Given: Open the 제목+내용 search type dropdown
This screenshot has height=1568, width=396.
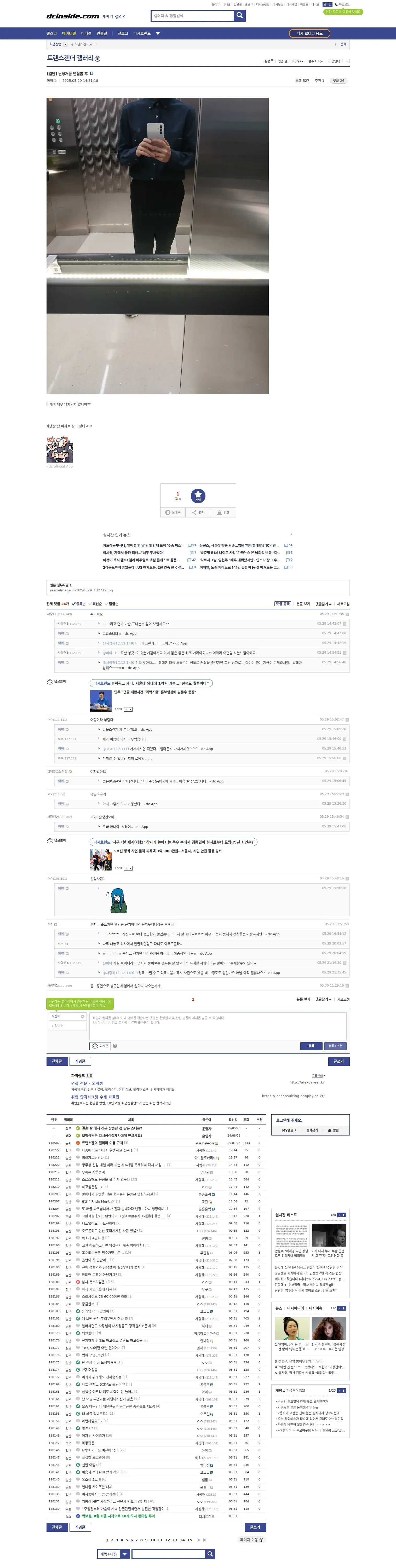Looking at the screenshot, I should [113, 1554].
